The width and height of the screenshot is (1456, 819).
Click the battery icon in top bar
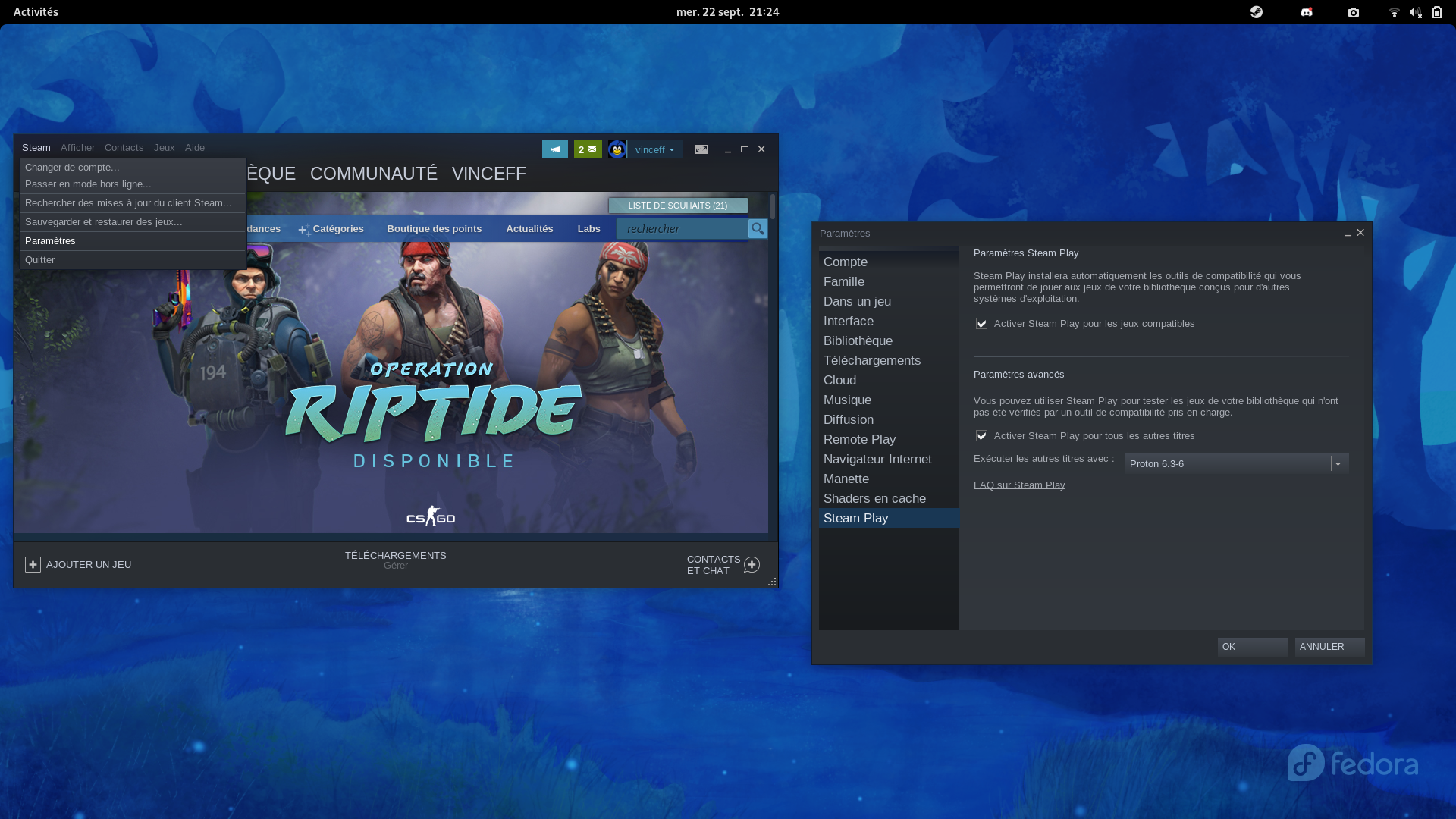(1437, 12)
